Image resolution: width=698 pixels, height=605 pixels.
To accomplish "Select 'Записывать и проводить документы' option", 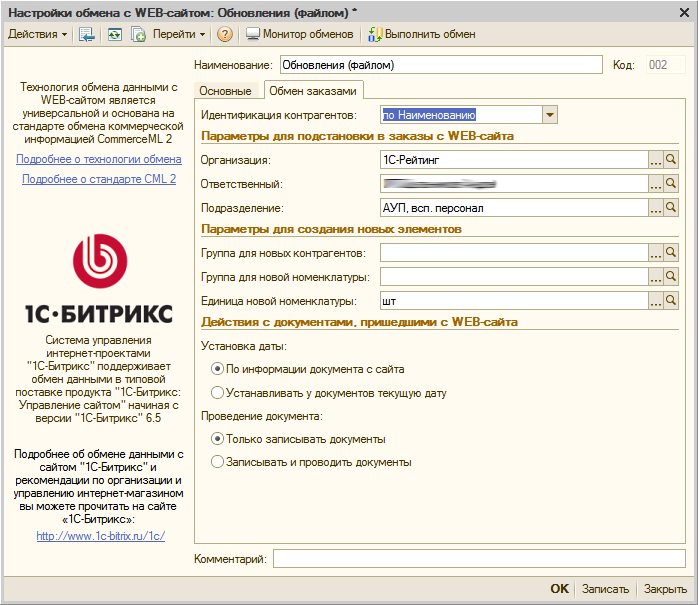I will point(218,462).
